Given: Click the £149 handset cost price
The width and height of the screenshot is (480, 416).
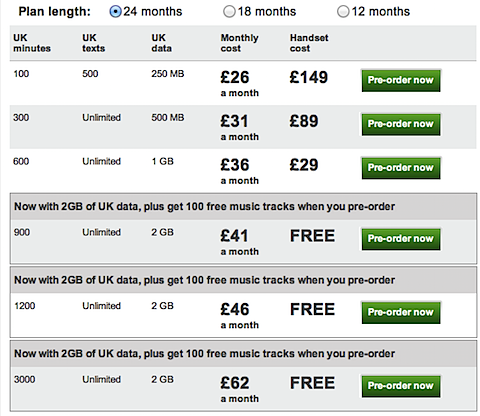Looking at the screenshot, I should click(309, 77).
